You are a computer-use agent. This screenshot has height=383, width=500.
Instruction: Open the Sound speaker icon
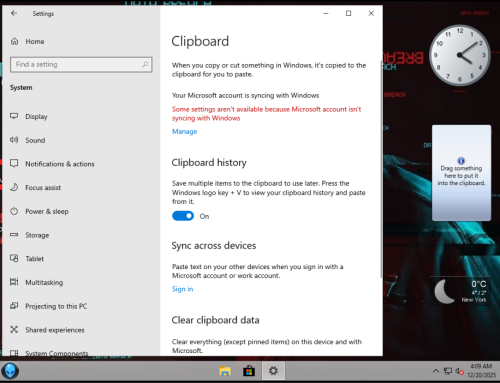pos(14,140)
